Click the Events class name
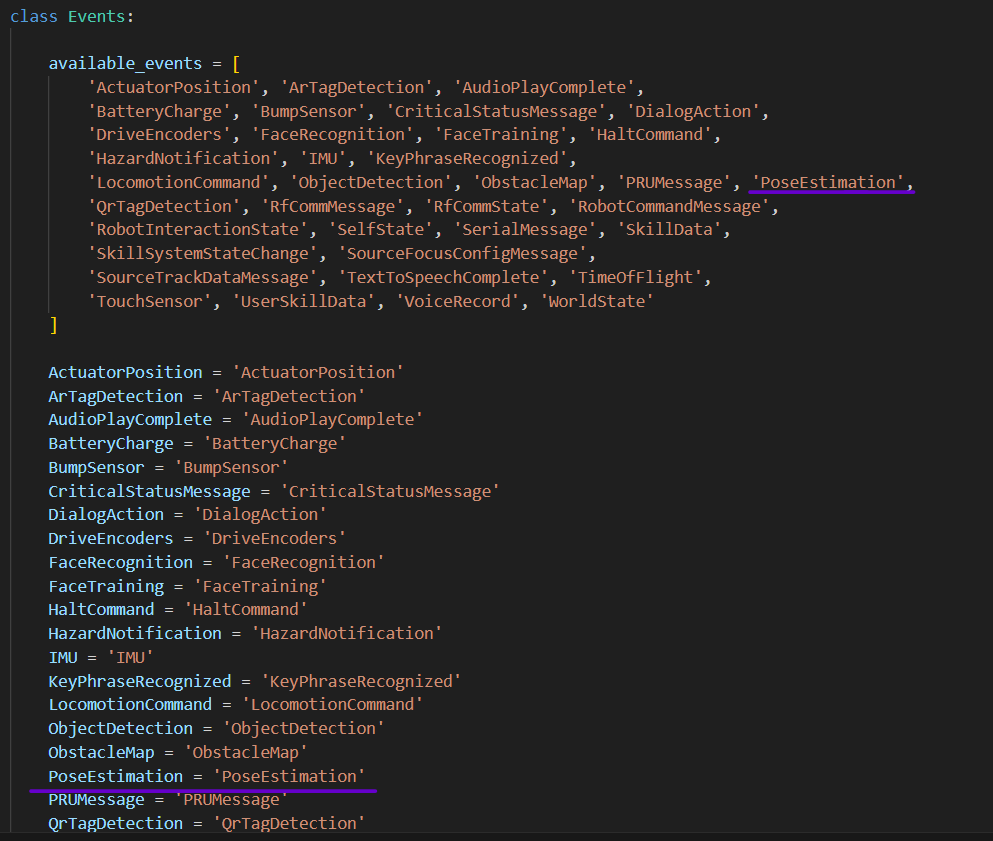 pyautogui.click(x=101, y=17)
